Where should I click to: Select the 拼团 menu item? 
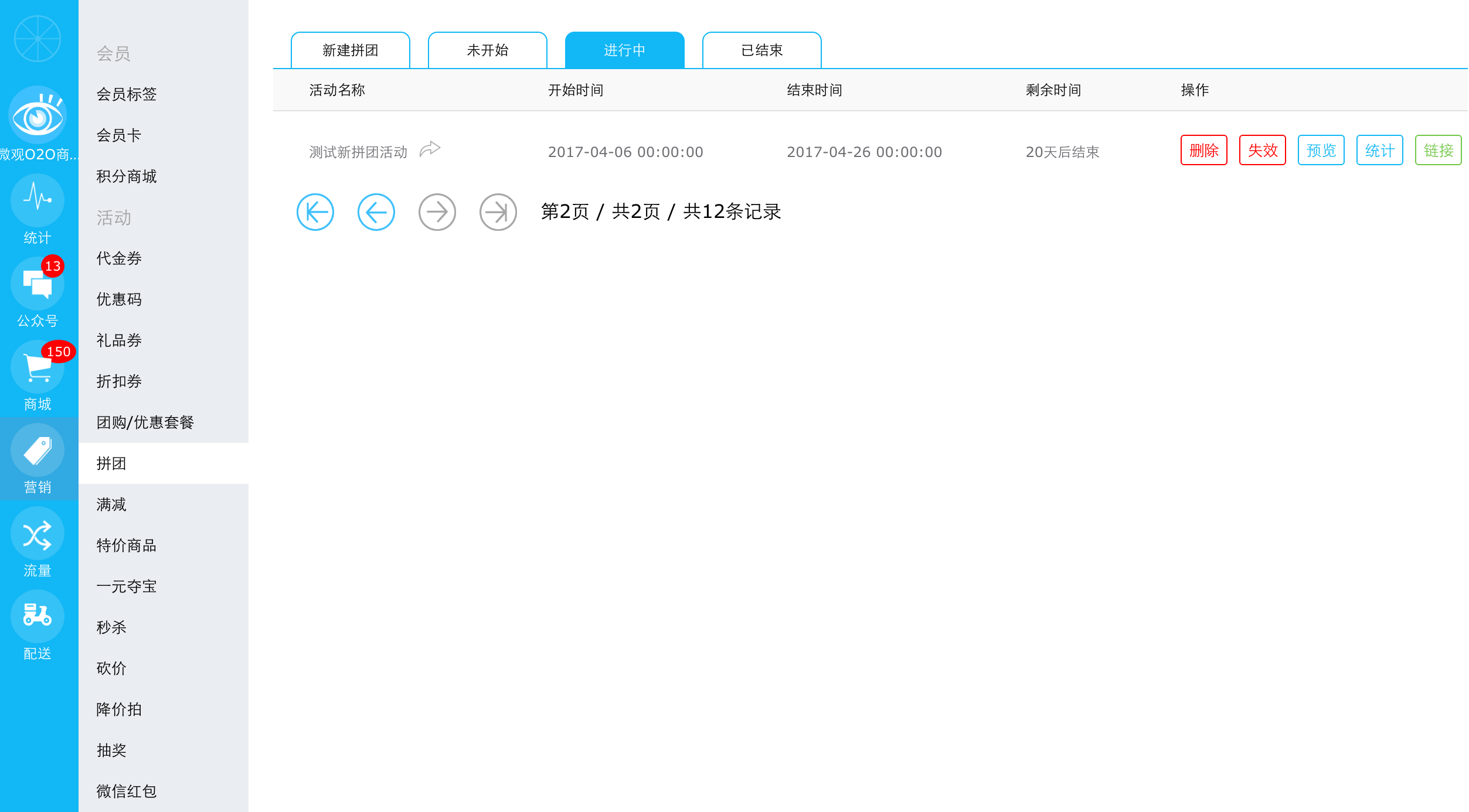coord(164,463)
